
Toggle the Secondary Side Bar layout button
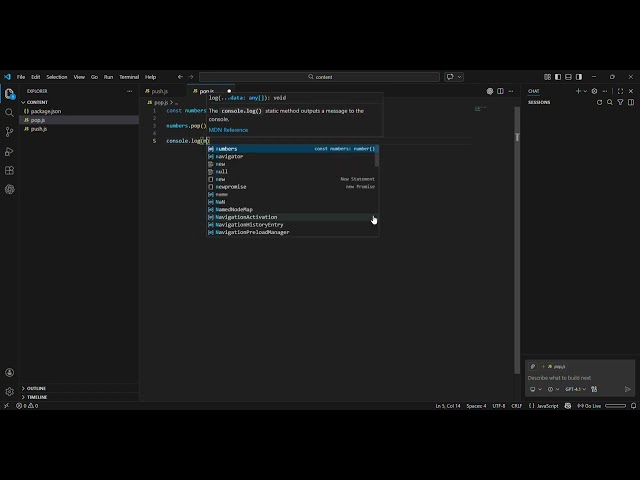pos(578,77)
